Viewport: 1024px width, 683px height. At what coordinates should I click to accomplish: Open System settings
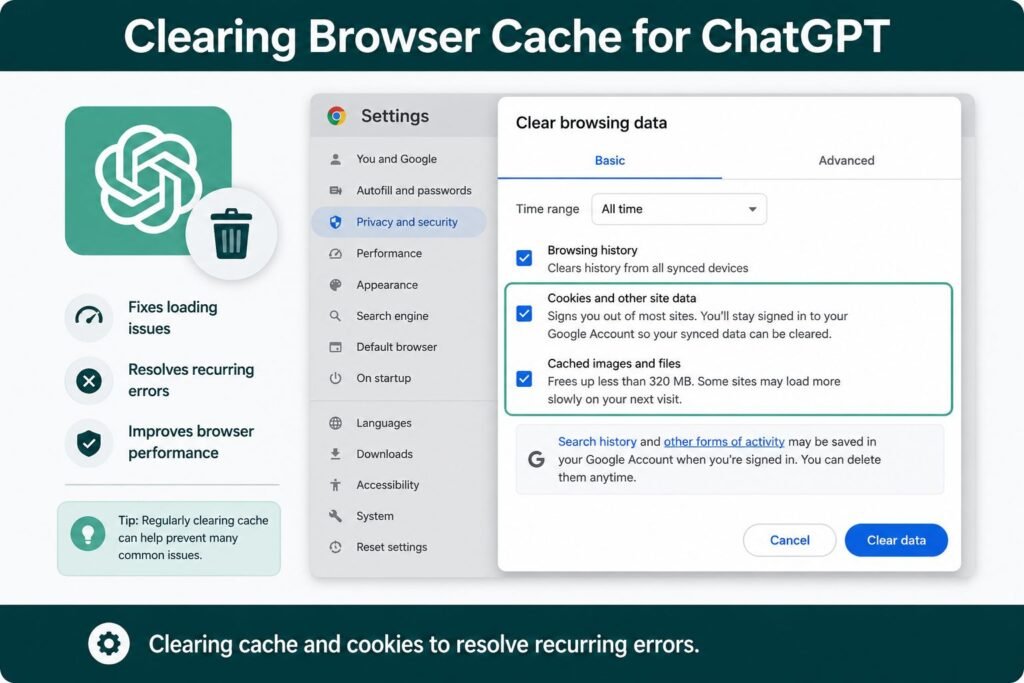[x=375, y=516]
